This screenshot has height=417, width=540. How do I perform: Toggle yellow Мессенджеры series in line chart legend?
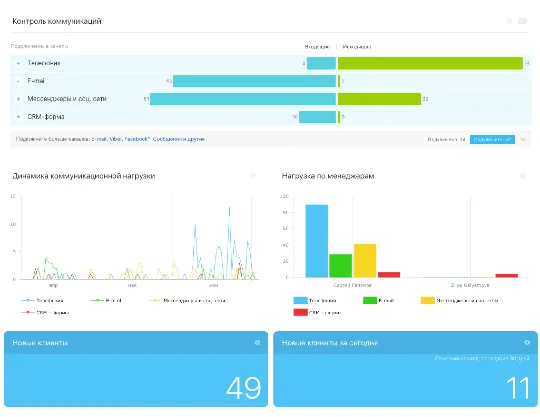click(x=187, y=301)
